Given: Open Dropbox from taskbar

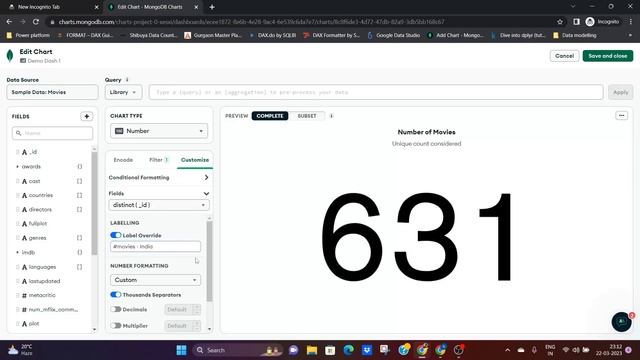Looking at the screenshot, I should click(367, 350).
